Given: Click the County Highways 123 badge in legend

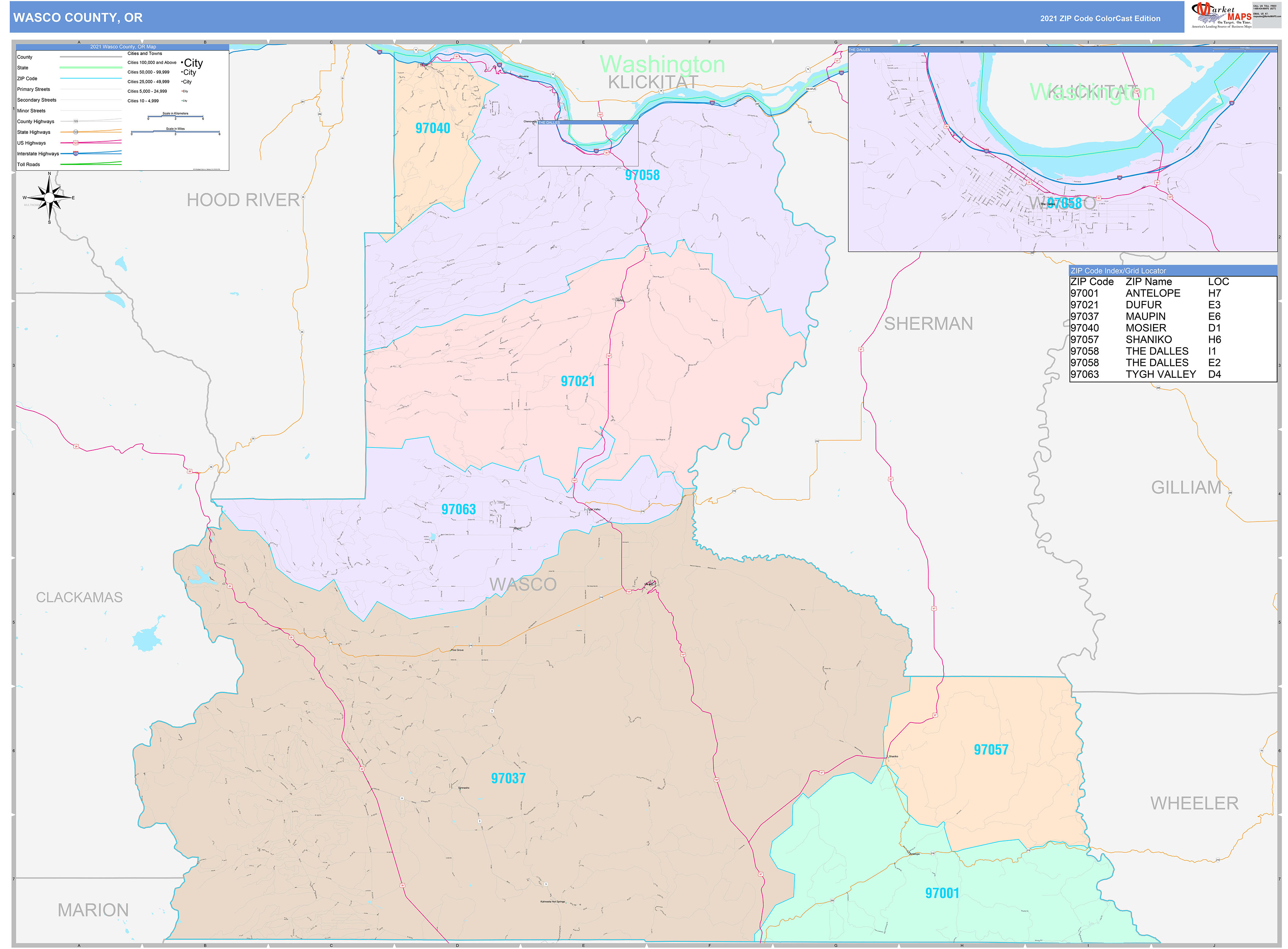Looking at the screenshot, I should click(76, 121).
